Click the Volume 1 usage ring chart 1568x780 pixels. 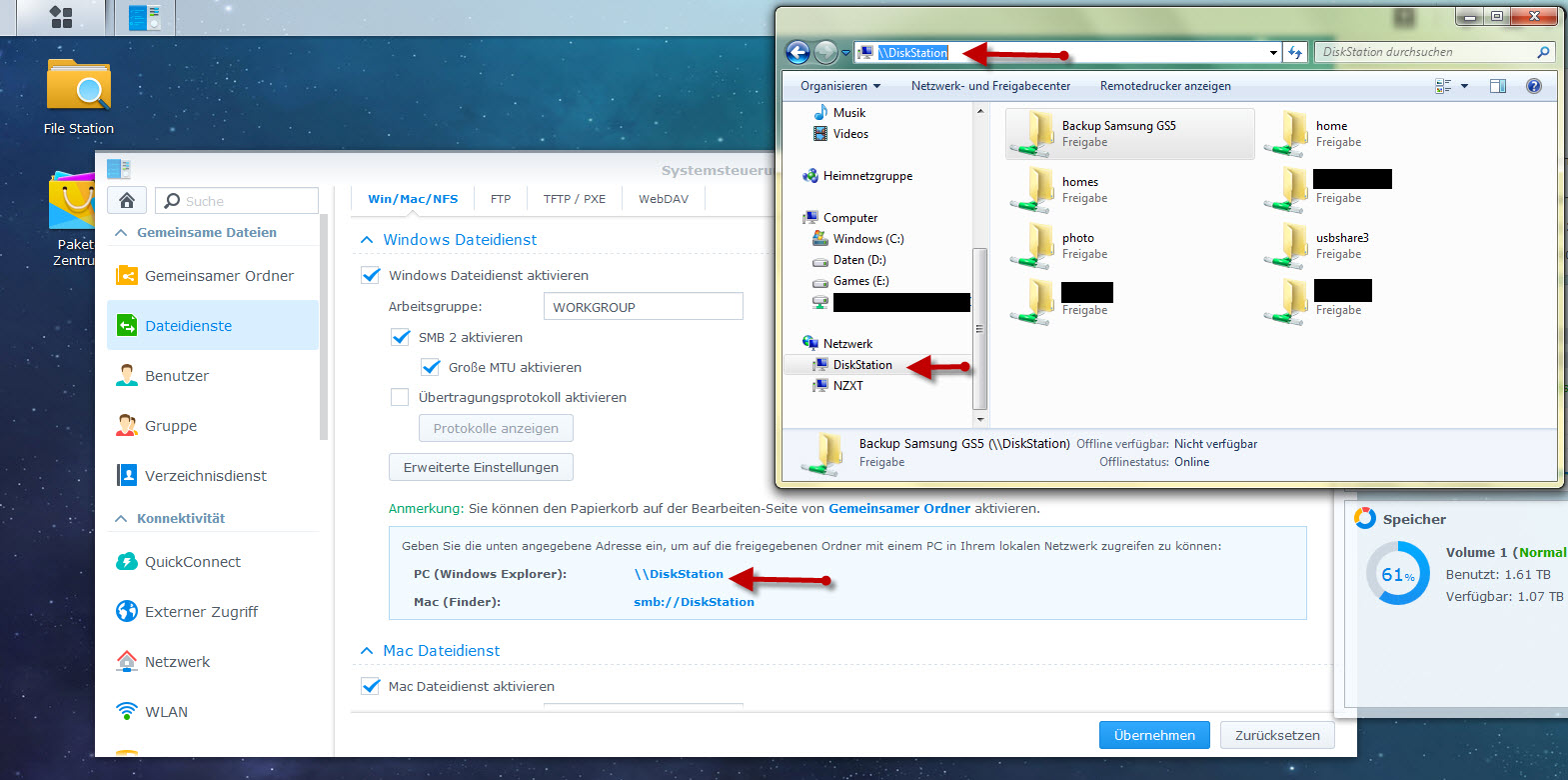[x=1398, y=573]
